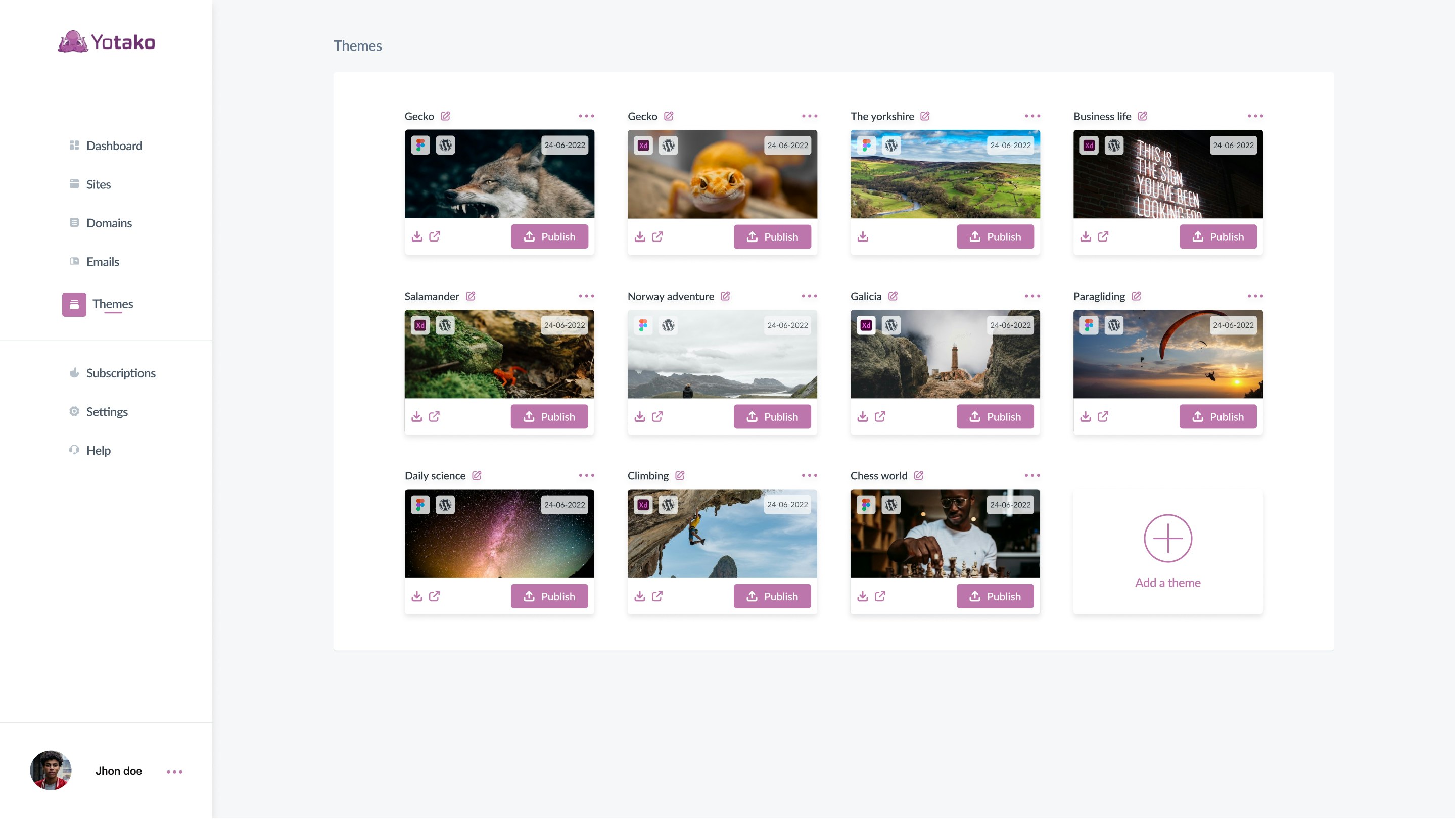The width and height of the screenshot is (1456, 819).
Task: Click edit icon next to Salamander
Action: (x=471, y=296)
